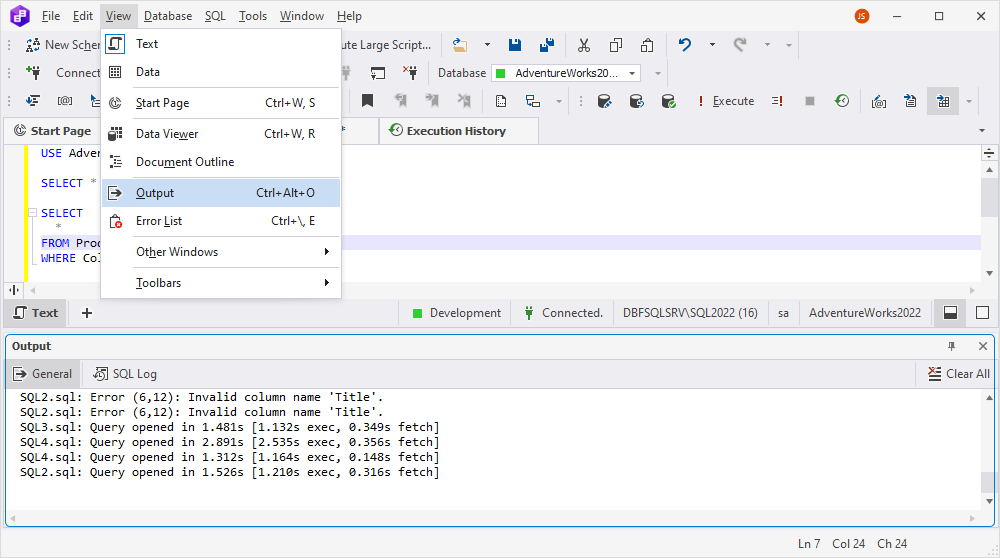The width and height of the screenshot is (1000, 558).
Task: Click the New Schema diagram icon
Action: pos(33,45)
